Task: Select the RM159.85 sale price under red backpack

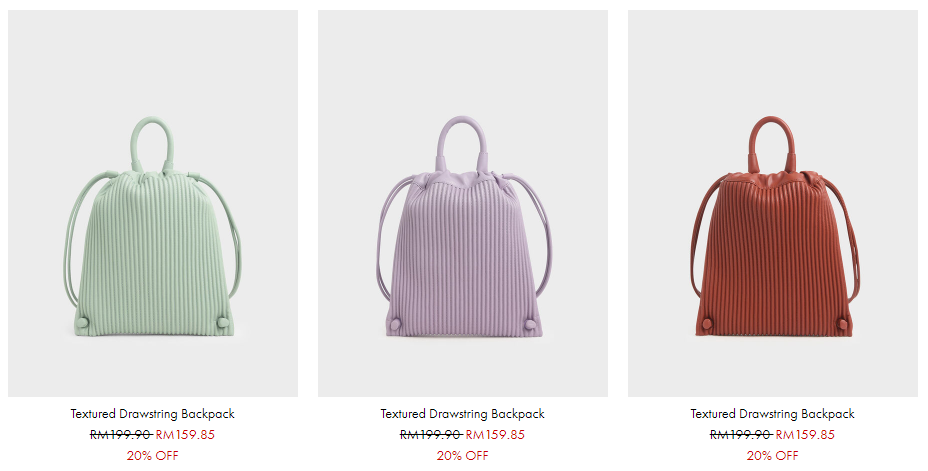Action: [805, 435]
